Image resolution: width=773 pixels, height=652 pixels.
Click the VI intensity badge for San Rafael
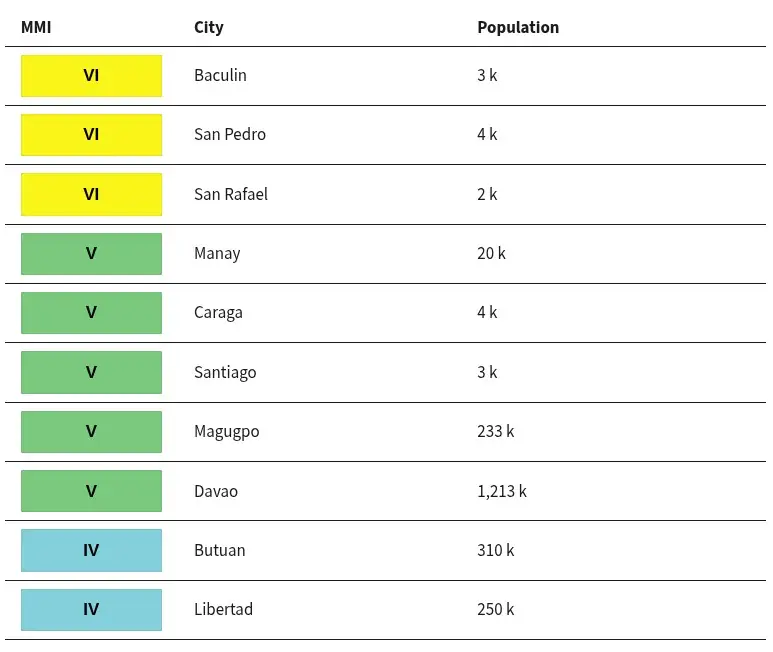point(91,194)
